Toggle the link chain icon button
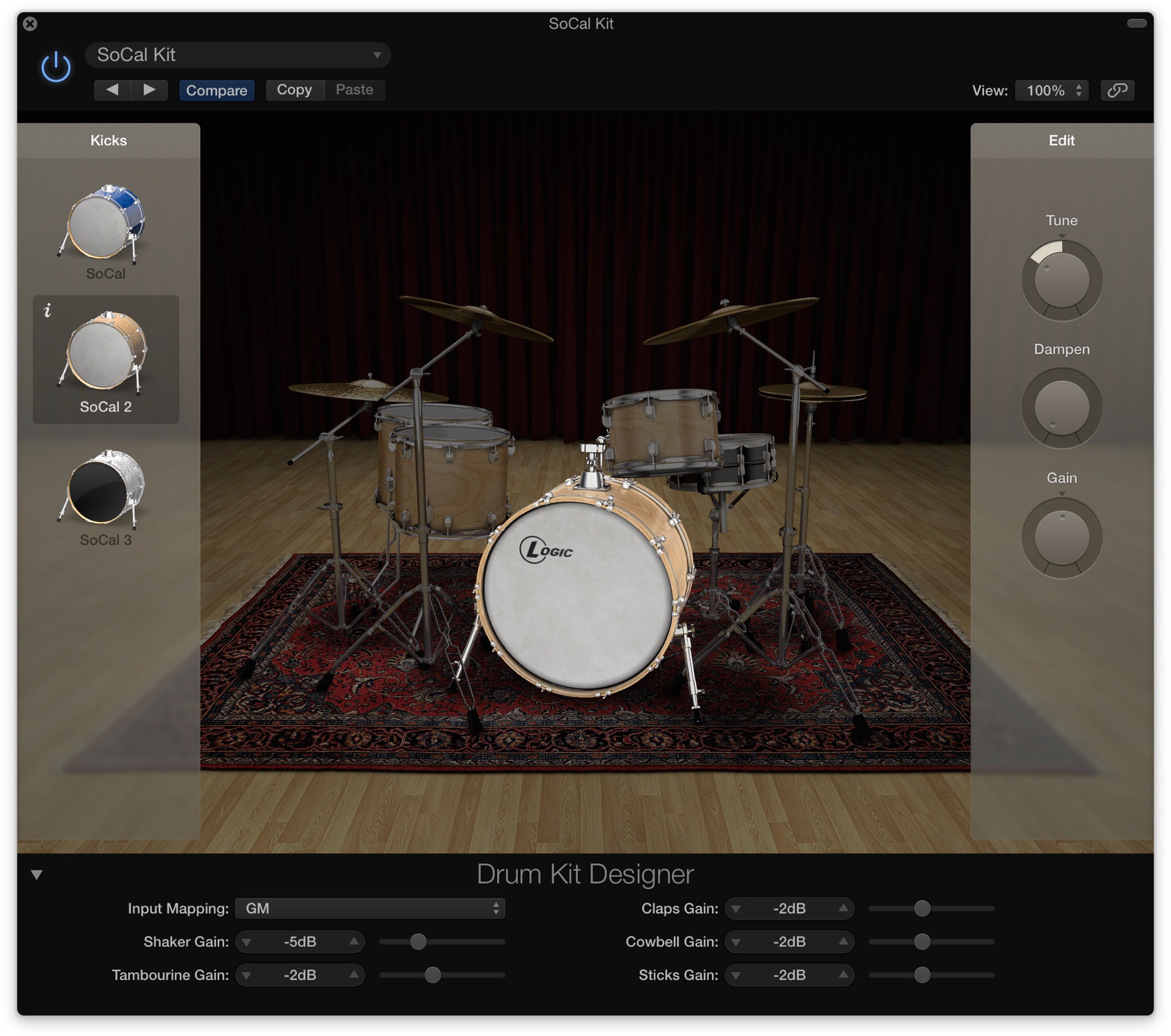Screen dimensions: 1171x1036 tap(1117, 90)
